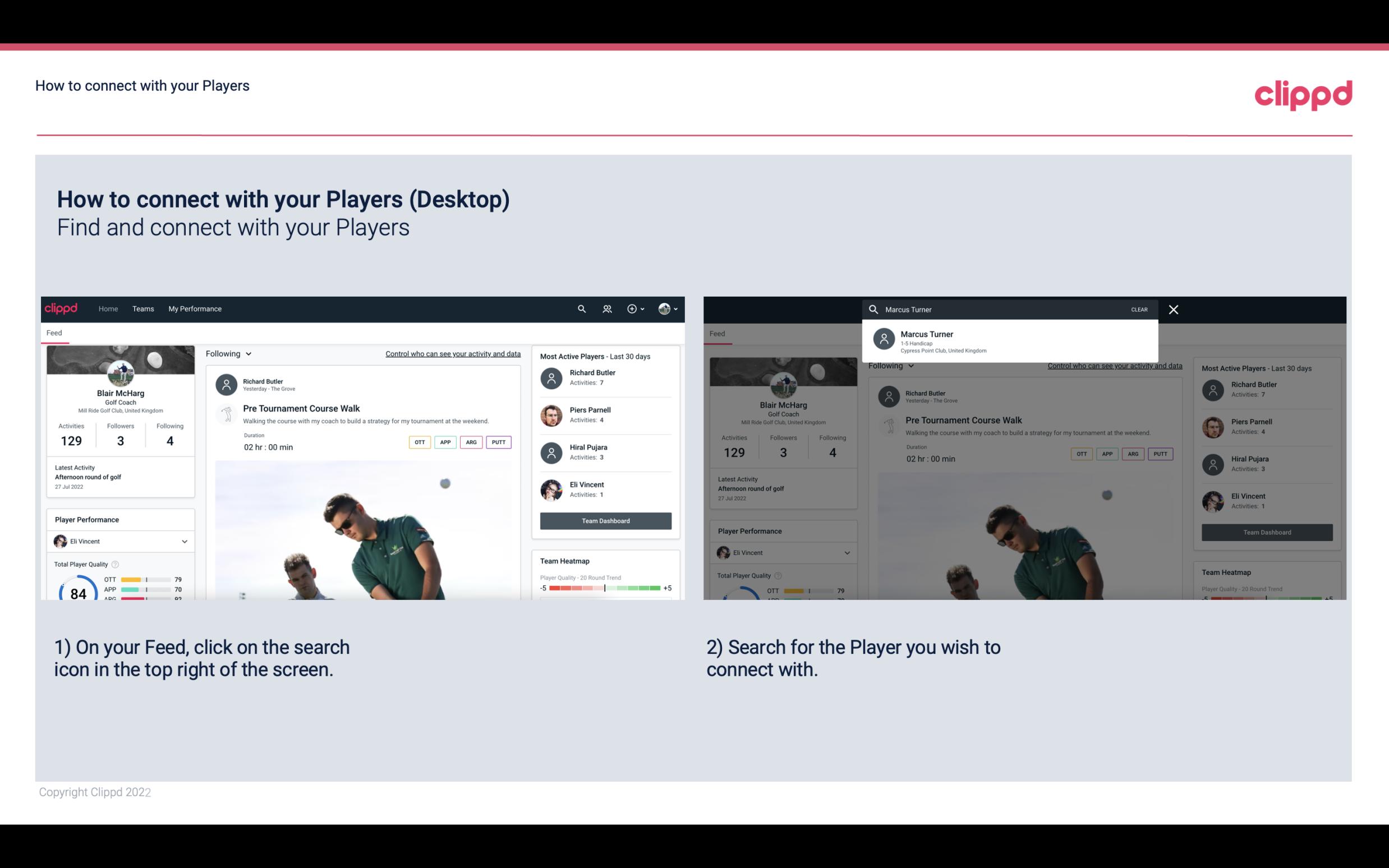
Task: Click the APP performance tag icon
Action: (x=445, y=442)
